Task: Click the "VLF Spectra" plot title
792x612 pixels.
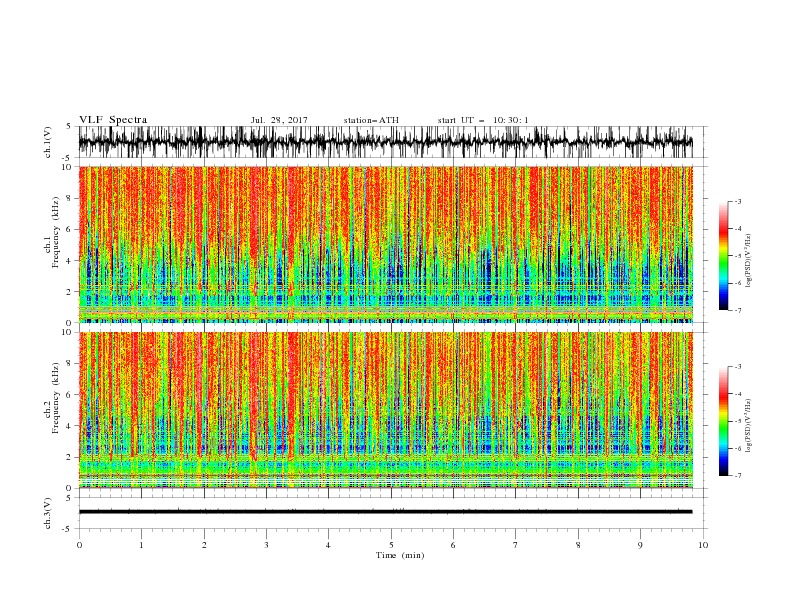Action: [x=113, y=120]
